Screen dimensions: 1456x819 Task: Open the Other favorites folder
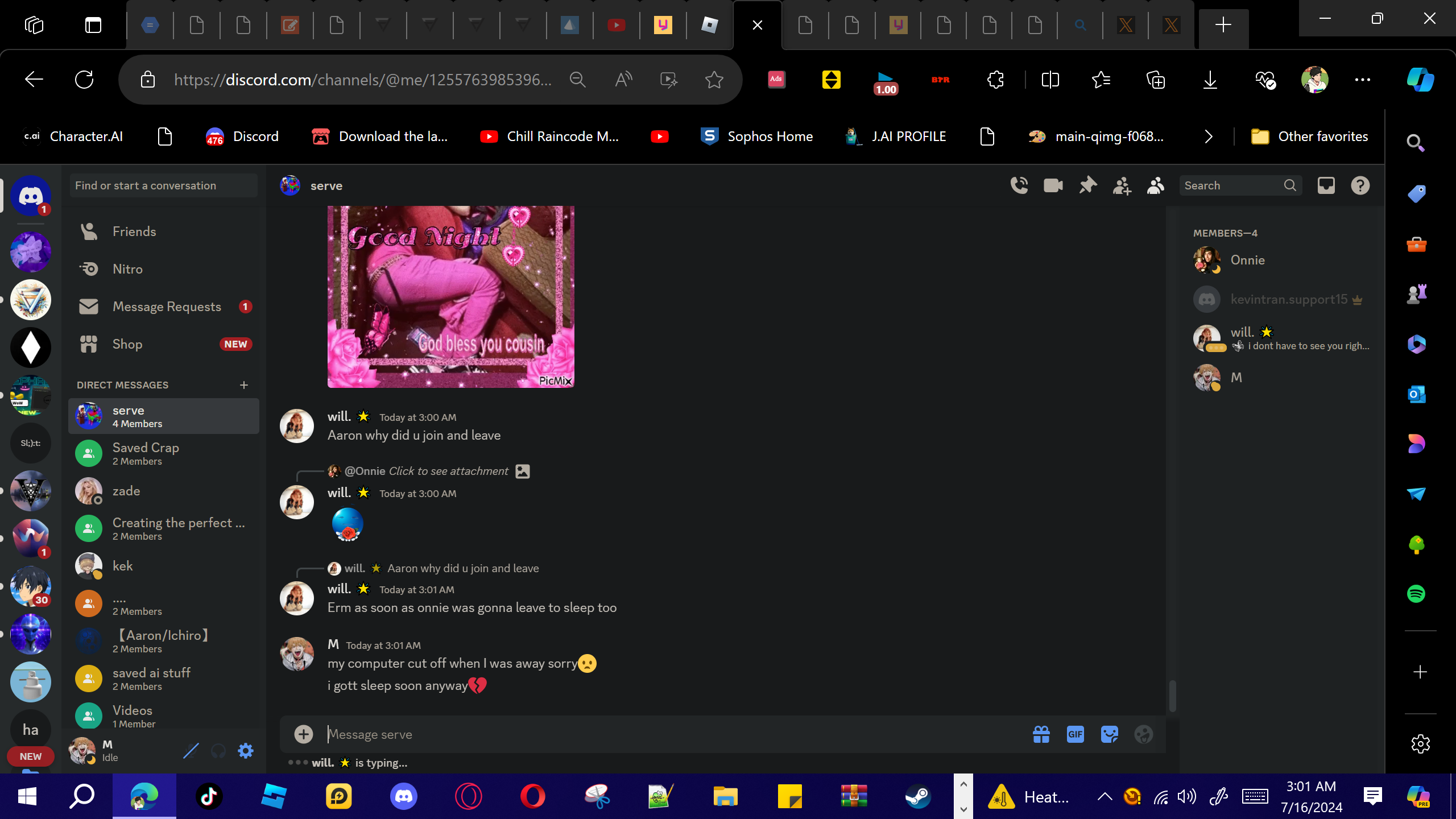[1310, 136]
